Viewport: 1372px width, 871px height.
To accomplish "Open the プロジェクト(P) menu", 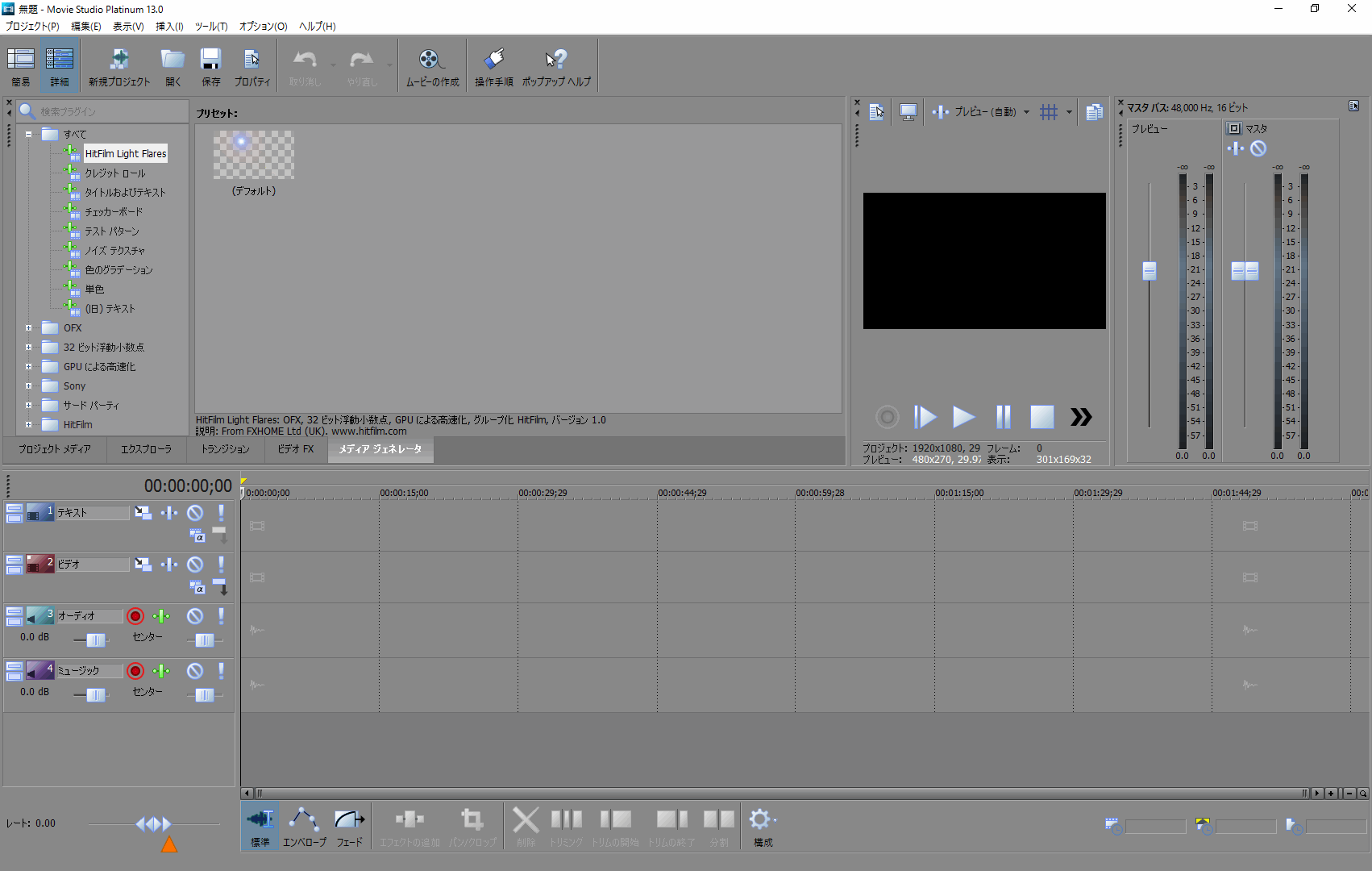I will [32, 27].
